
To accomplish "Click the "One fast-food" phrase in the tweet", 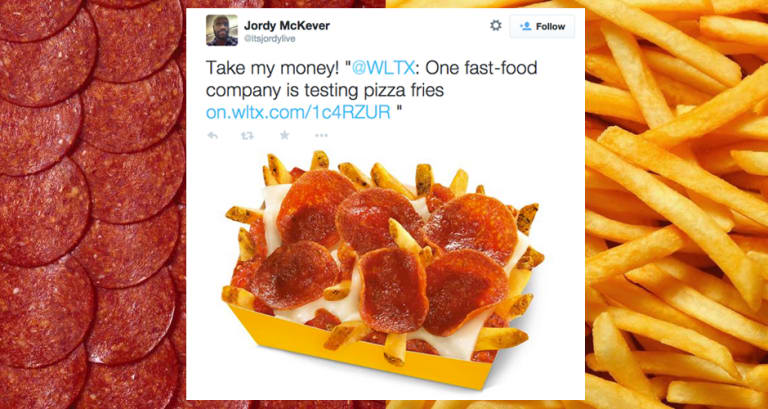I will [481, 69].
